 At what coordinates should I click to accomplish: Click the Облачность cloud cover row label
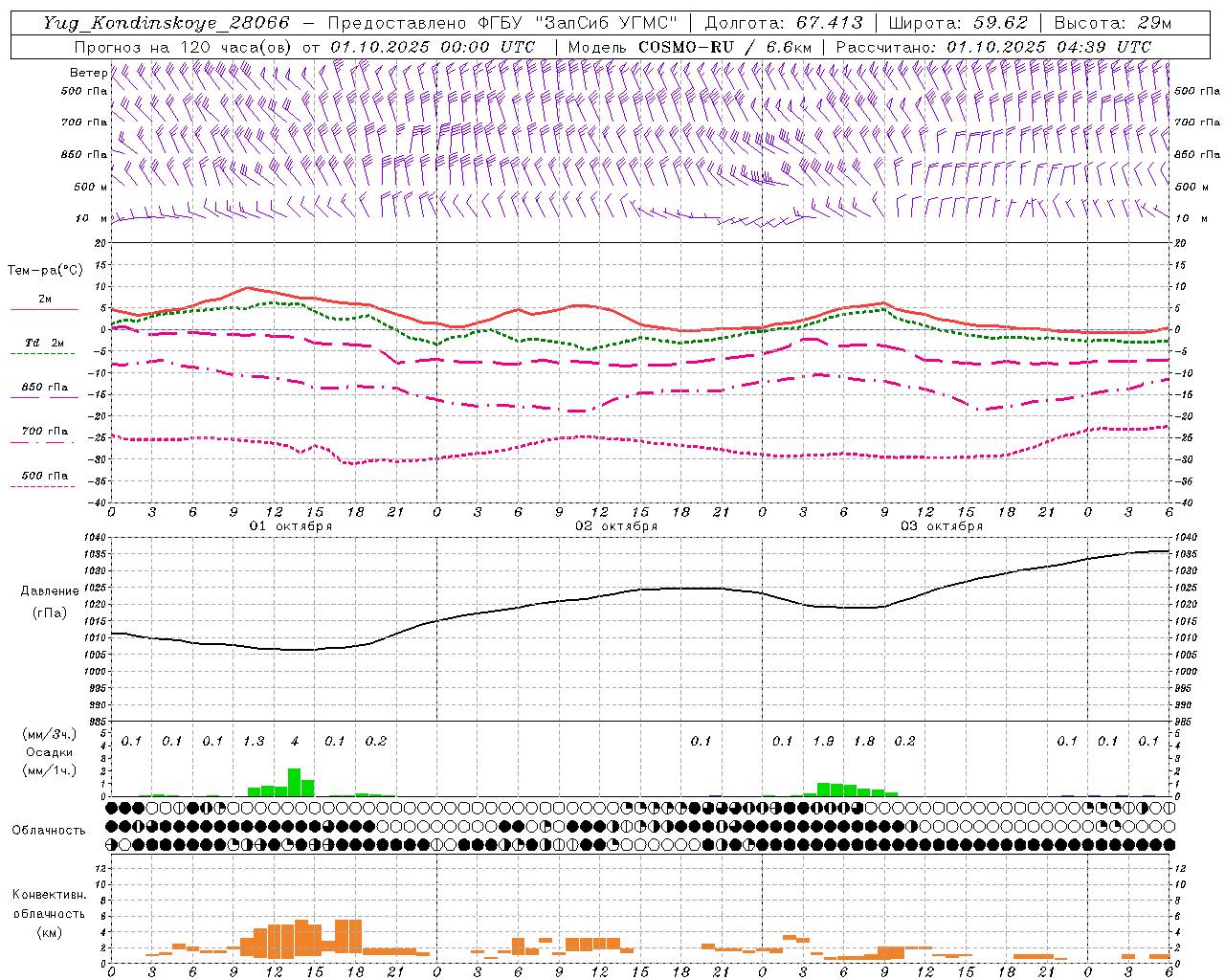49,831
